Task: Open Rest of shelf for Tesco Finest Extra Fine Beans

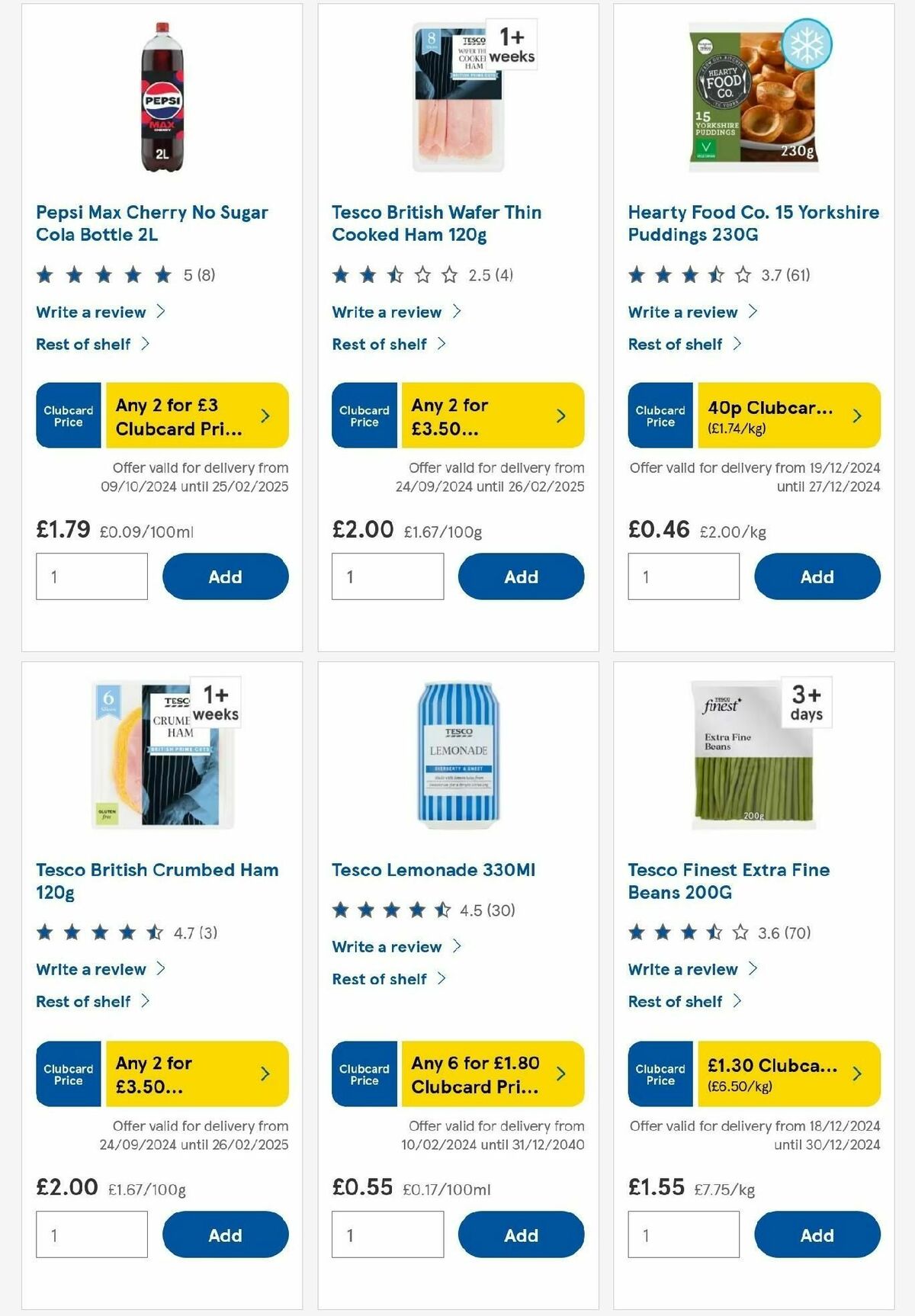Action: click(x=674, y=1001)
